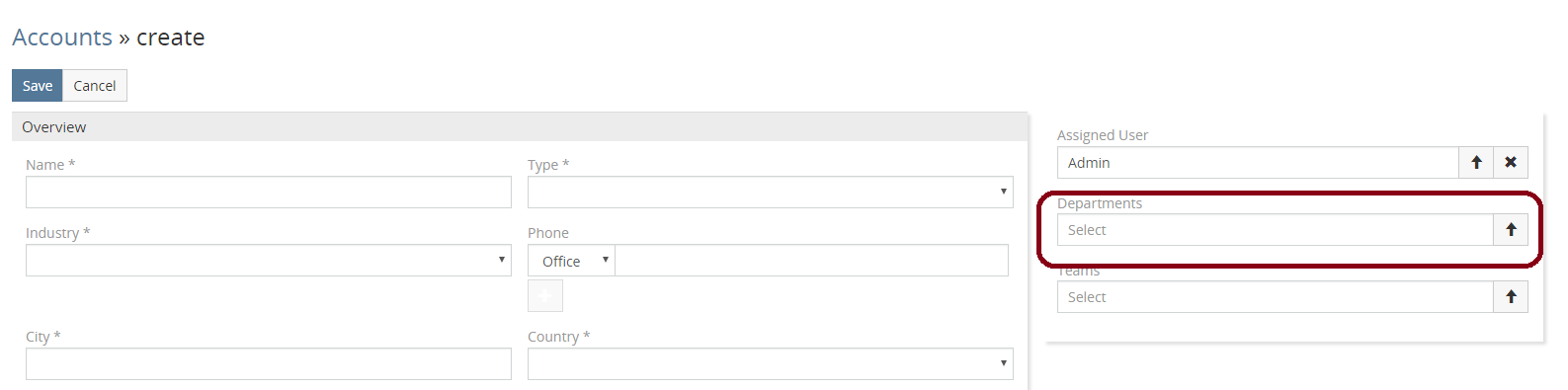The height and width of the screenshot is (390, 1568).
Task: Expand the Industry dropdown
Action: pyautogui.click(x=269, y=261)
